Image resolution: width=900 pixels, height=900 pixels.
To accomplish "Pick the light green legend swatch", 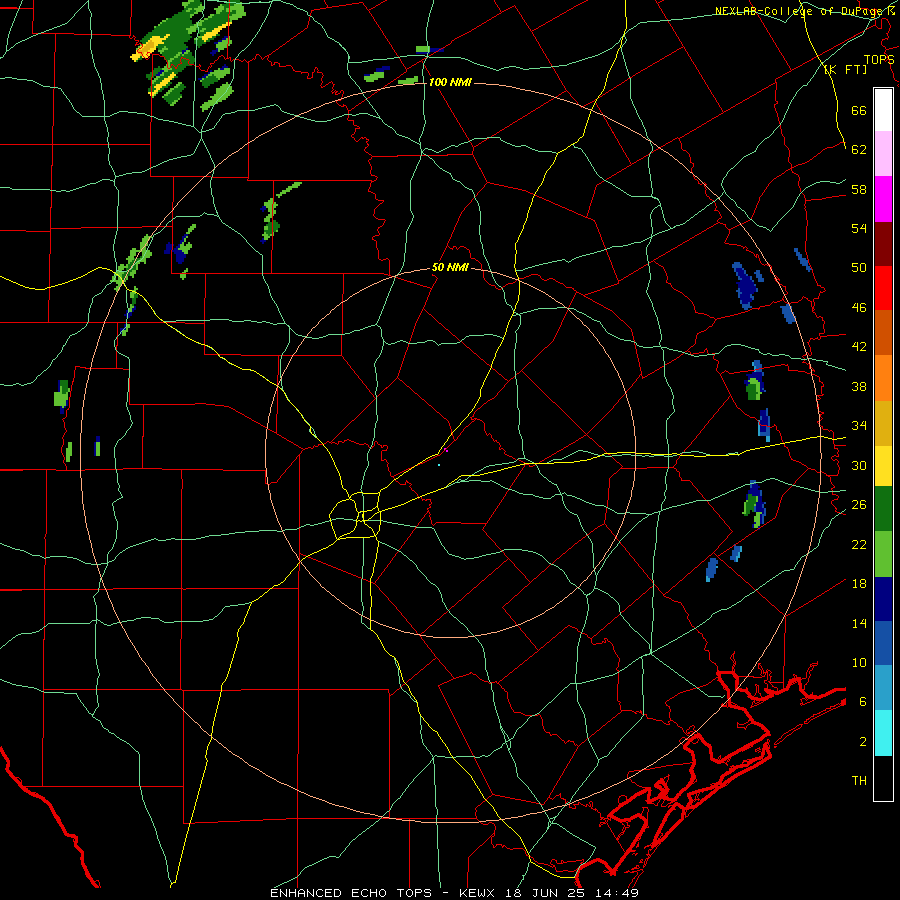I will (883, 554).
